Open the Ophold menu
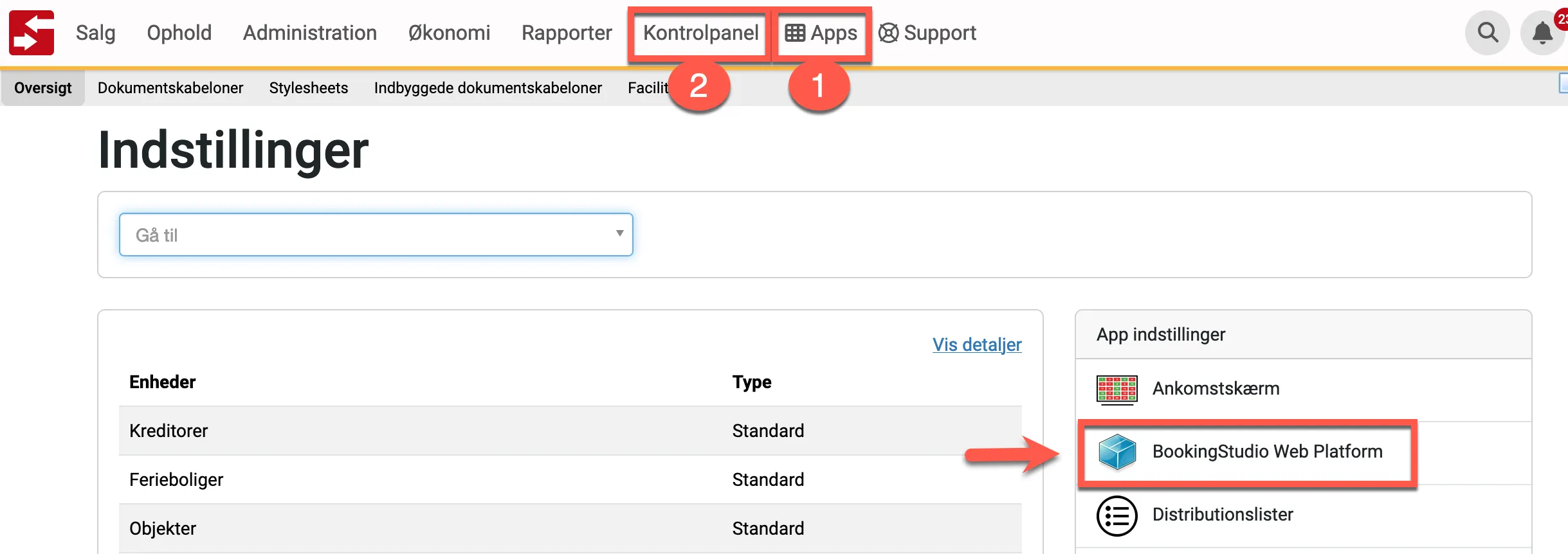 (x=179, y=33)
